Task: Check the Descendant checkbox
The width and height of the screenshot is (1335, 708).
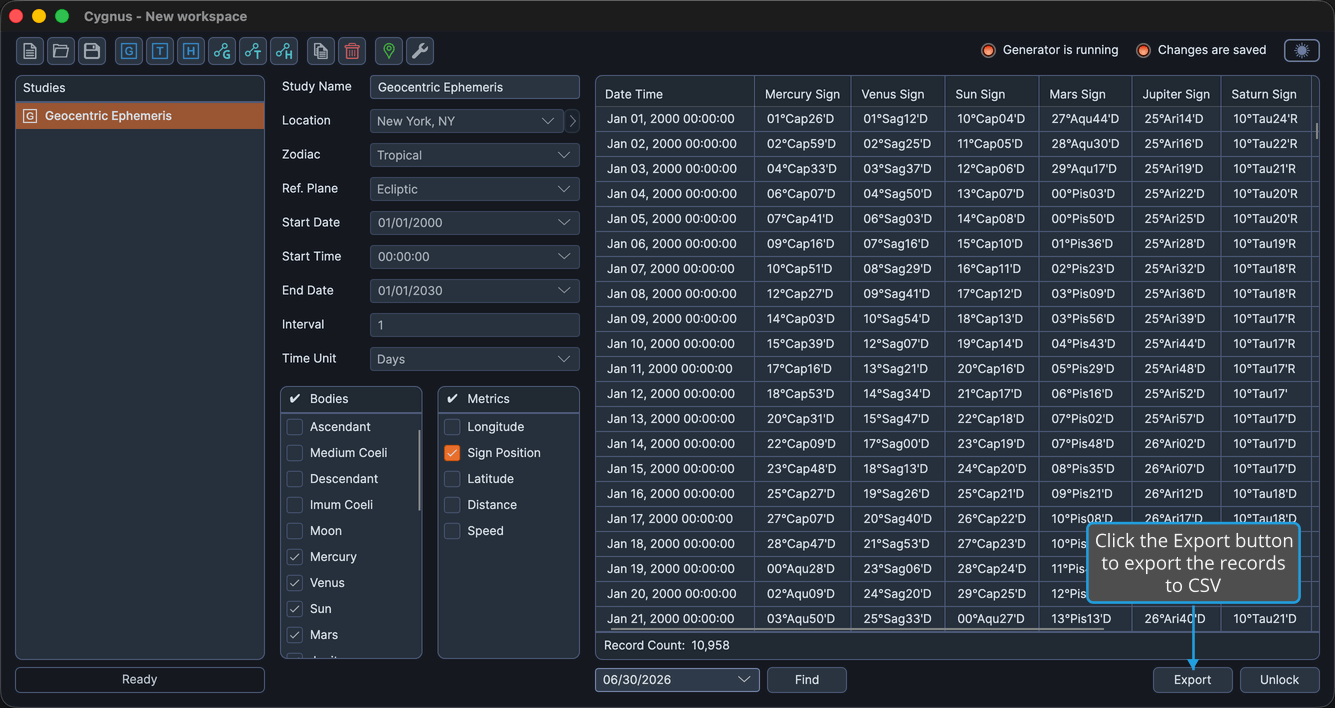Action: [x=295, y=479]
